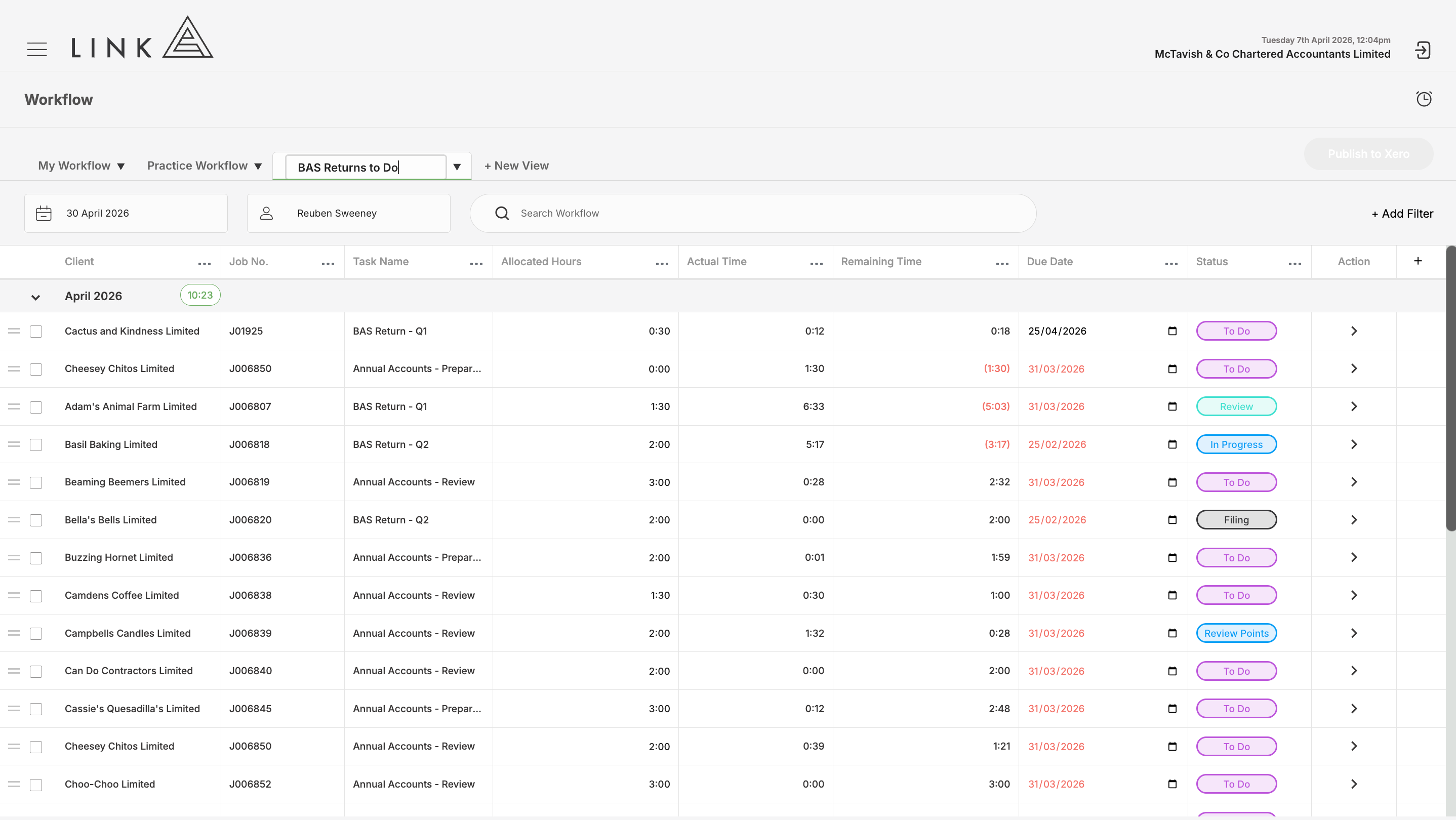
Task: Open Client column options ellipsis
Action: click(x=205, y=263)
